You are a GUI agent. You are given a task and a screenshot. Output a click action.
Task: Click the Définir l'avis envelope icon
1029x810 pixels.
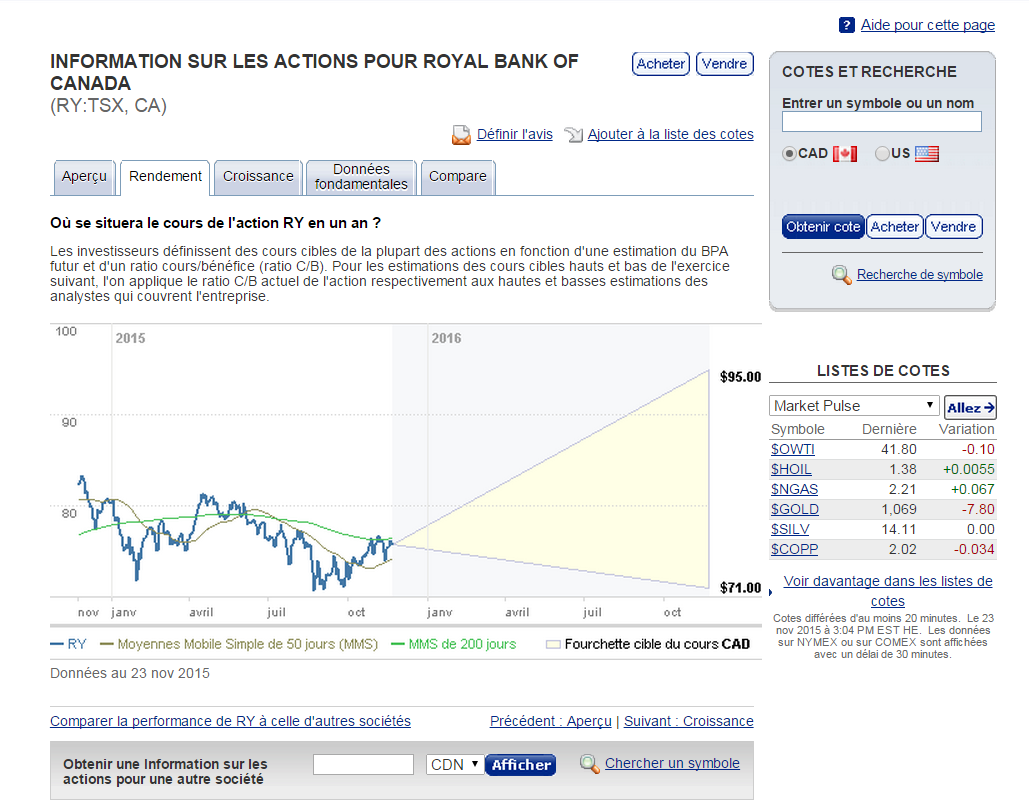[461, 135]
